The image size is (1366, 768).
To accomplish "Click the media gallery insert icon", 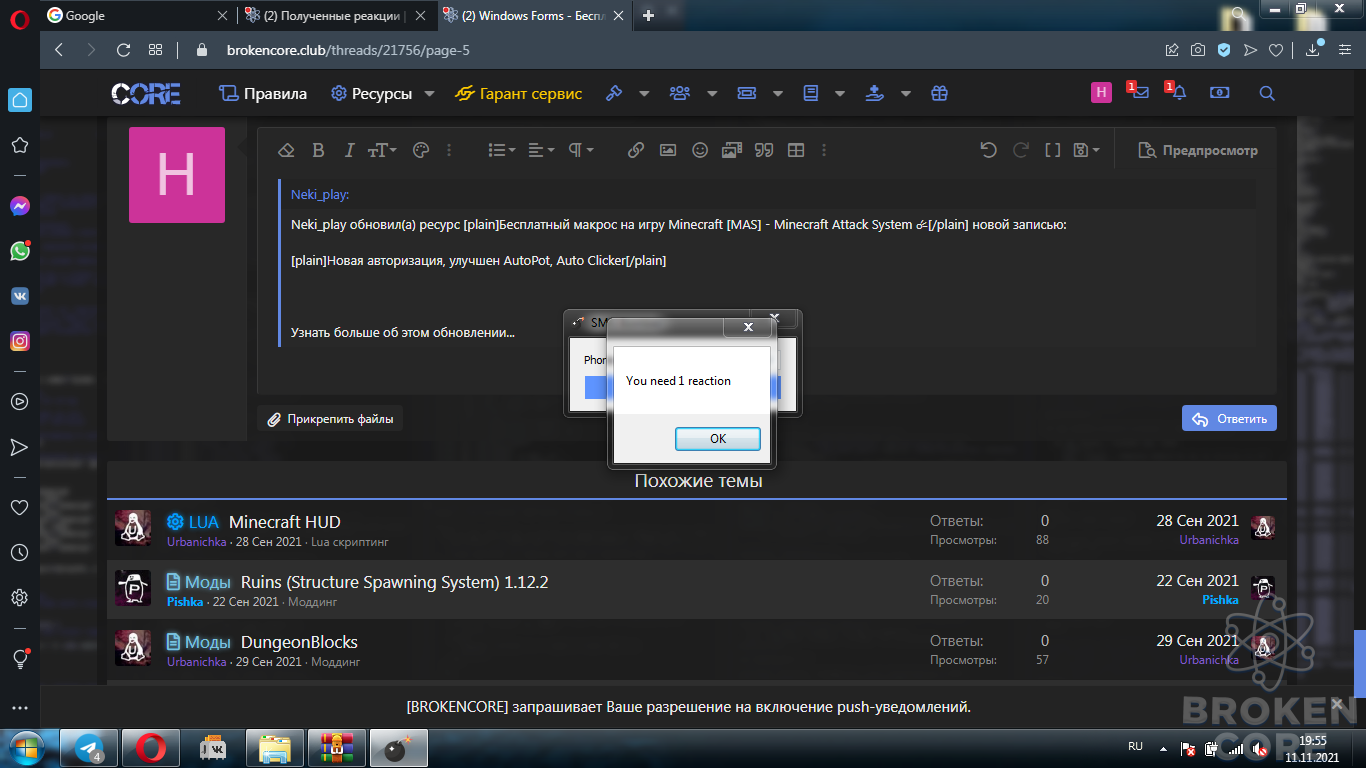I will click(x=731, y=150).
